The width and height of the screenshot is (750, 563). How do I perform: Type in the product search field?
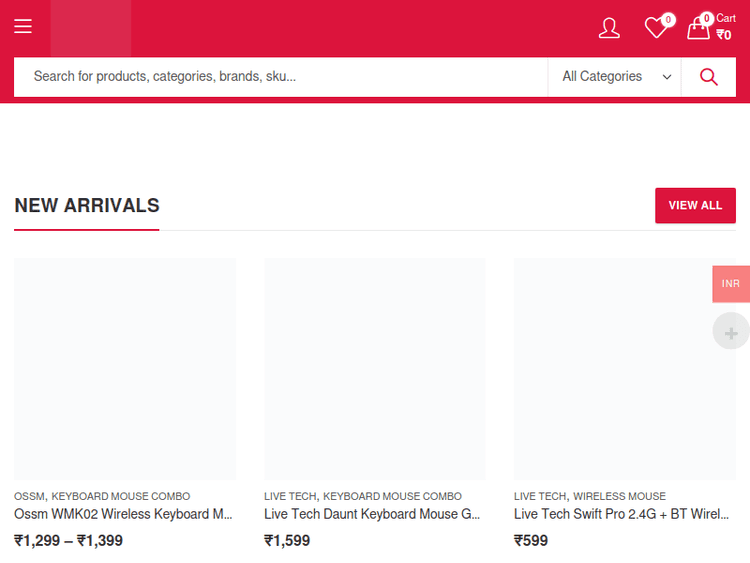click(x=280, y=77)
